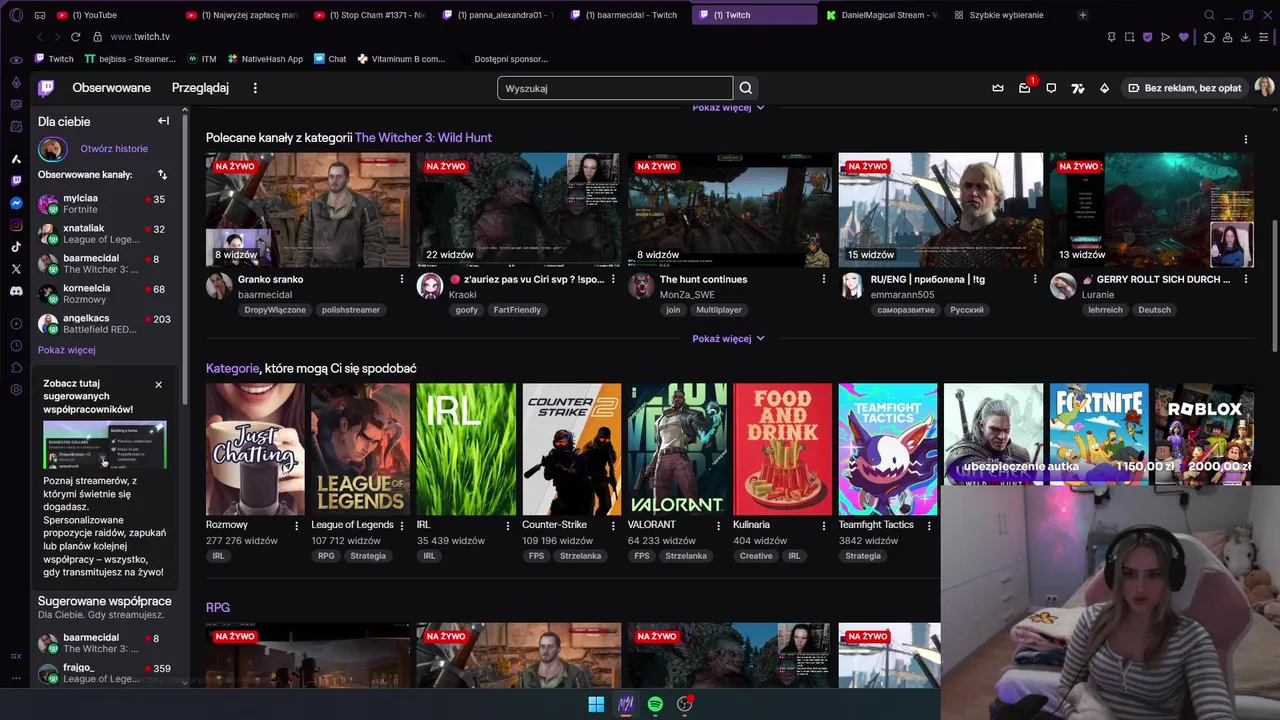The width and height of the screenshot is (1280, 720).
Task: Collapse the Dla ciebie sidebar
Action: coord(163,121)
